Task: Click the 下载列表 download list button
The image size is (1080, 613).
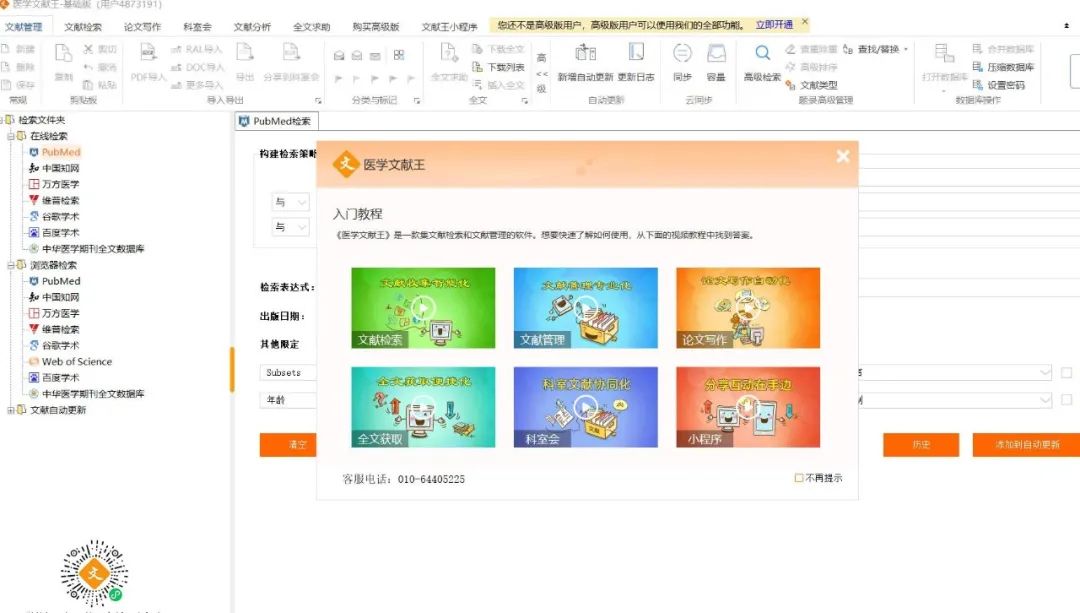Action: pos(498,67)
